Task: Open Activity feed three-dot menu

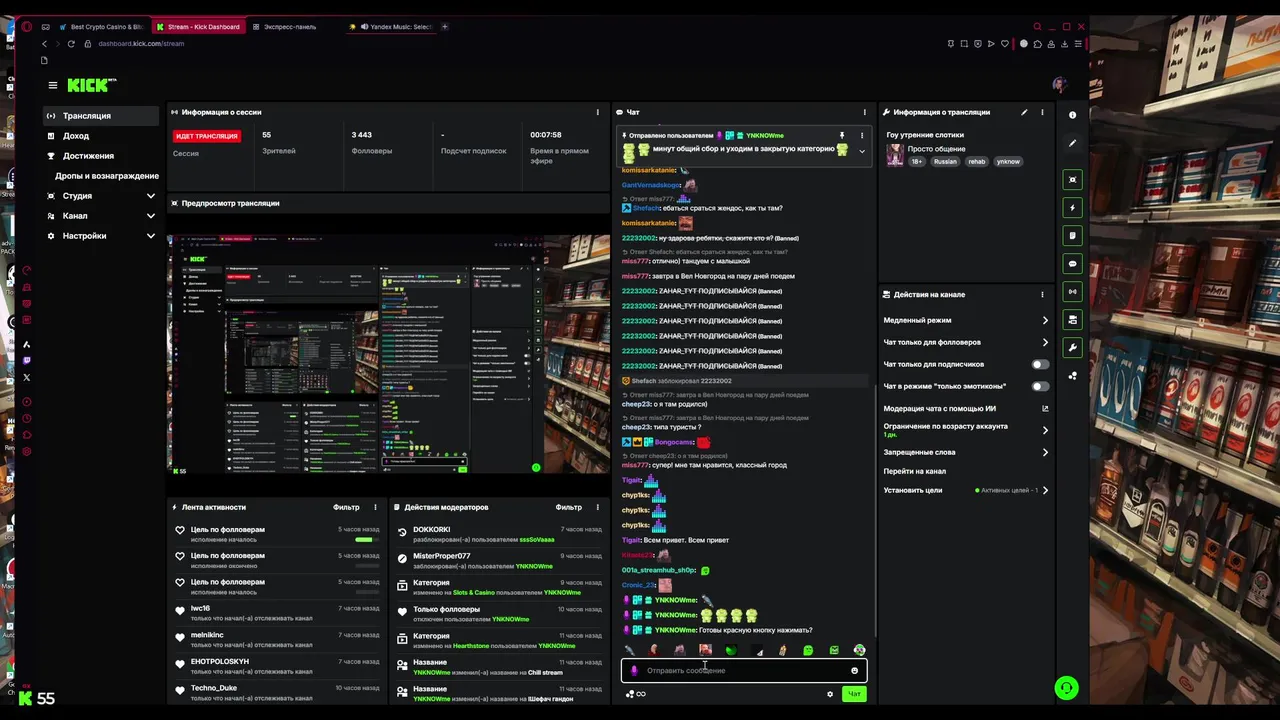Action: tap(375, 507)
